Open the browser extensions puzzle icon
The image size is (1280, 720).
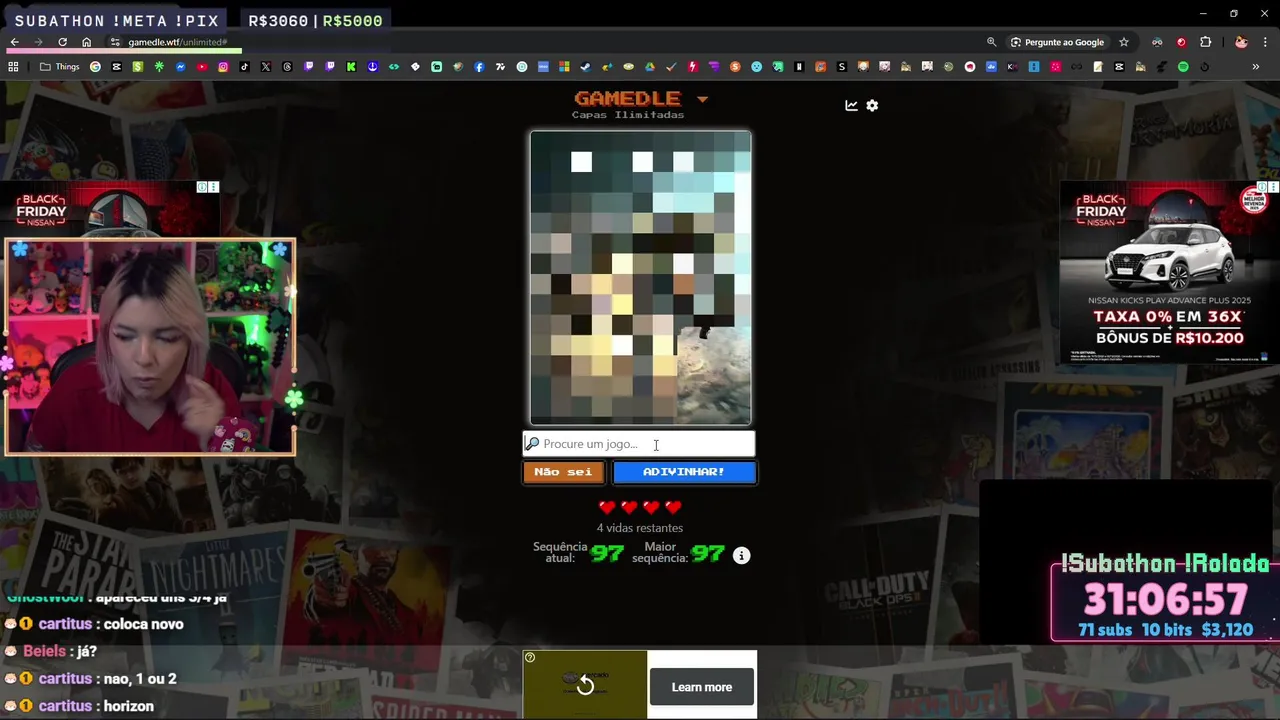(1206, 42)
